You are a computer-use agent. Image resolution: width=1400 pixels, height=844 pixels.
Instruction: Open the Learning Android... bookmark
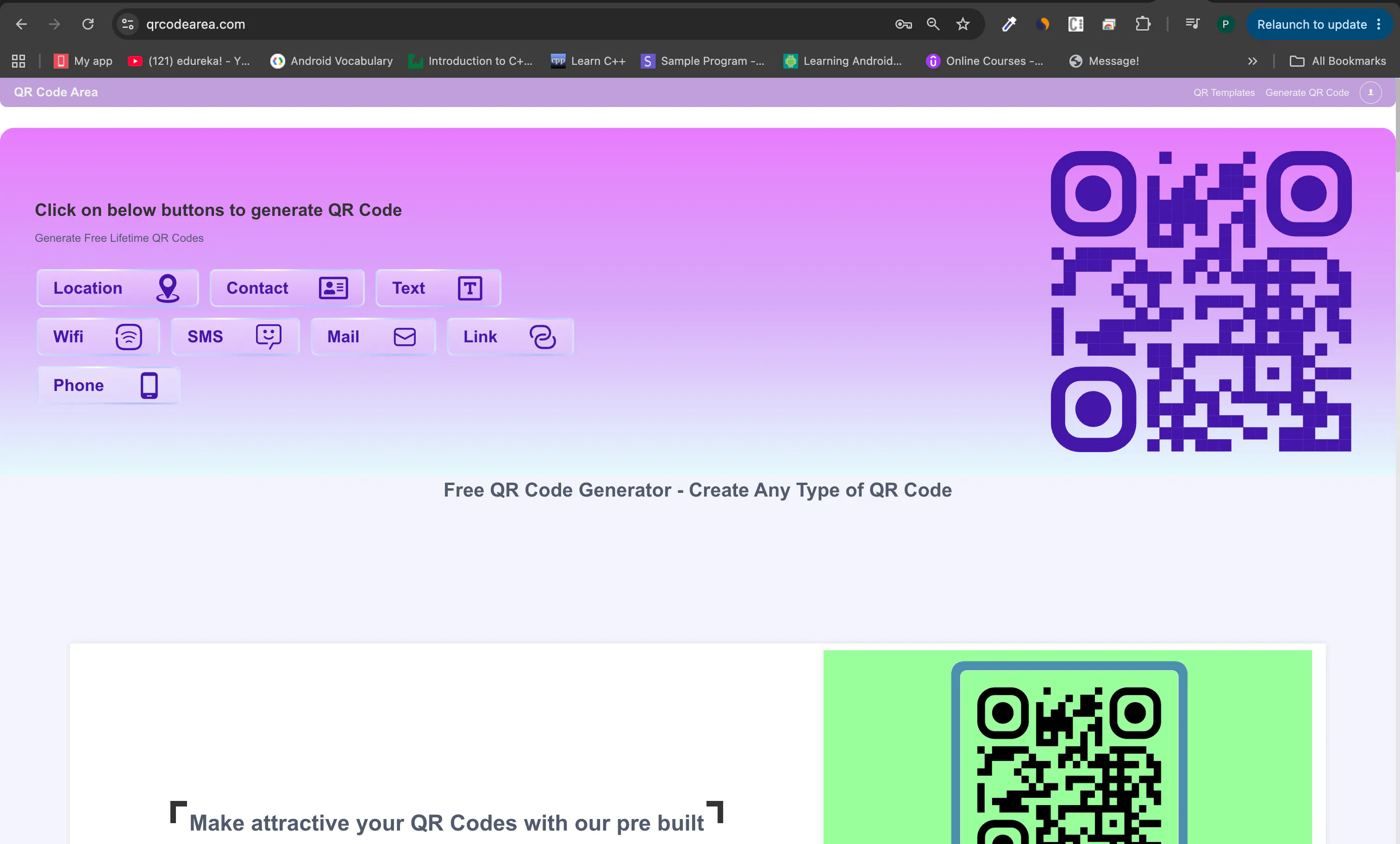[x=843, y=61]
